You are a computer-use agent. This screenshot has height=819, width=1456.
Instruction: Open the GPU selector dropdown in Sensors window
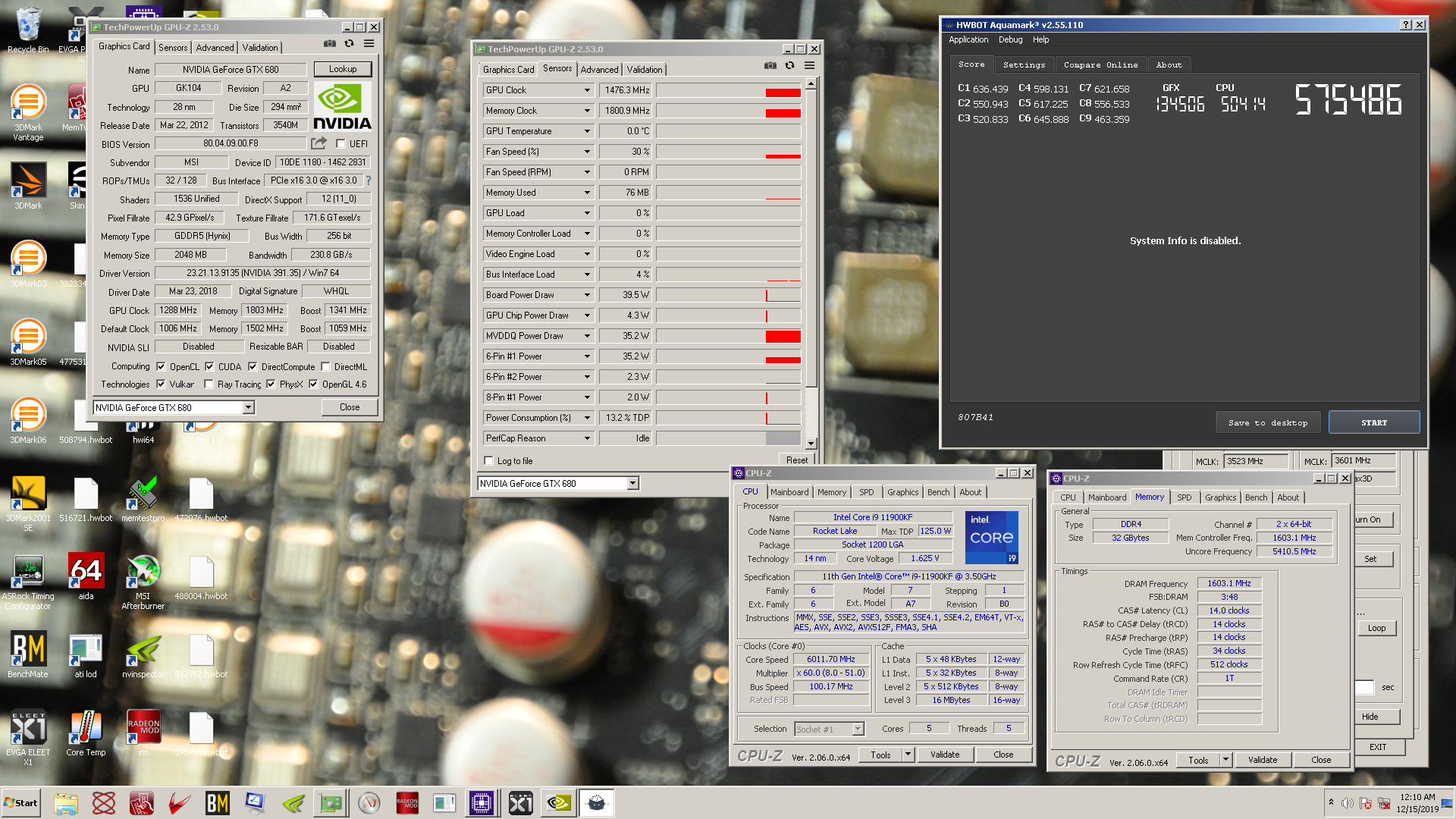[x=633, y=483]
